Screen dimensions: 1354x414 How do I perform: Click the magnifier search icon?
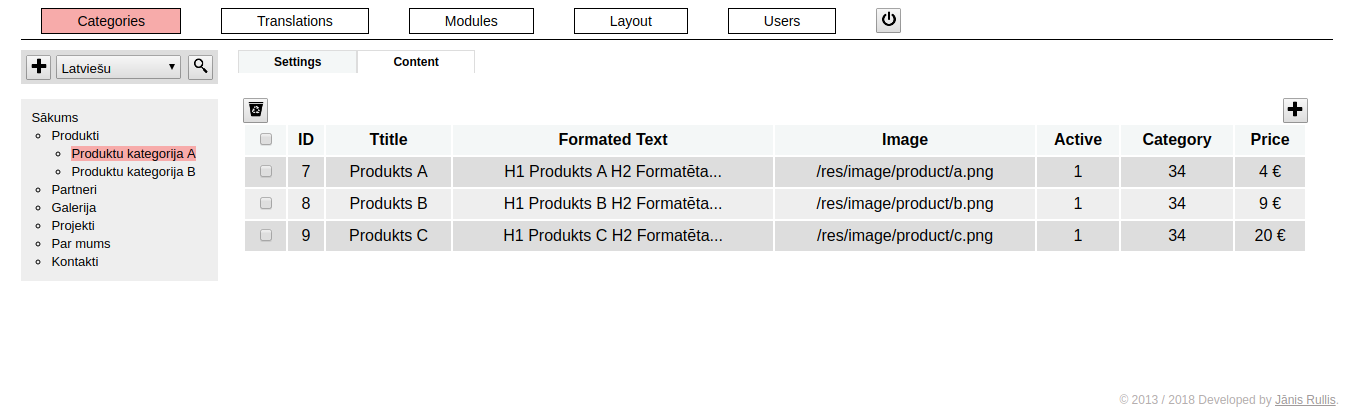click(x=201, y=67)
